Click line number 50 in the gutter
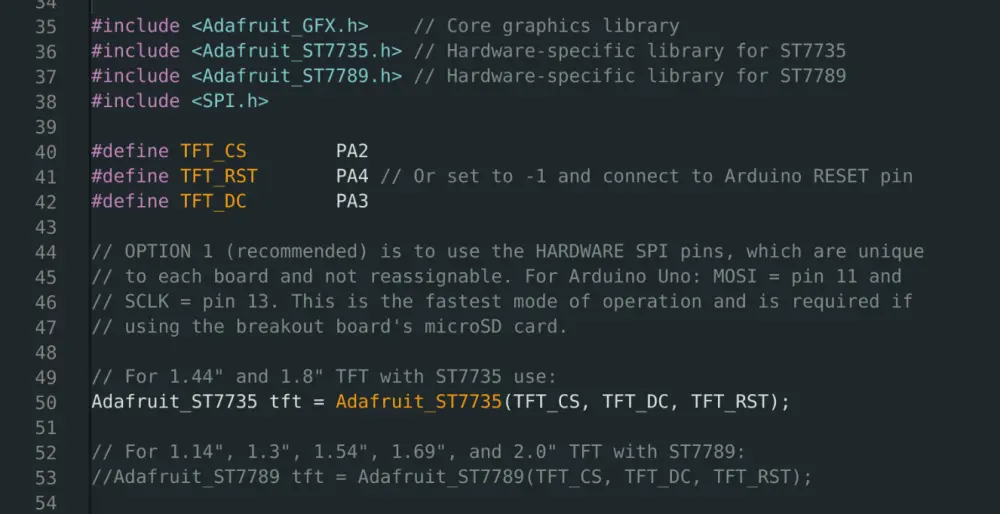The width and height of the screenshot is (1000, 514). (46, 403)
